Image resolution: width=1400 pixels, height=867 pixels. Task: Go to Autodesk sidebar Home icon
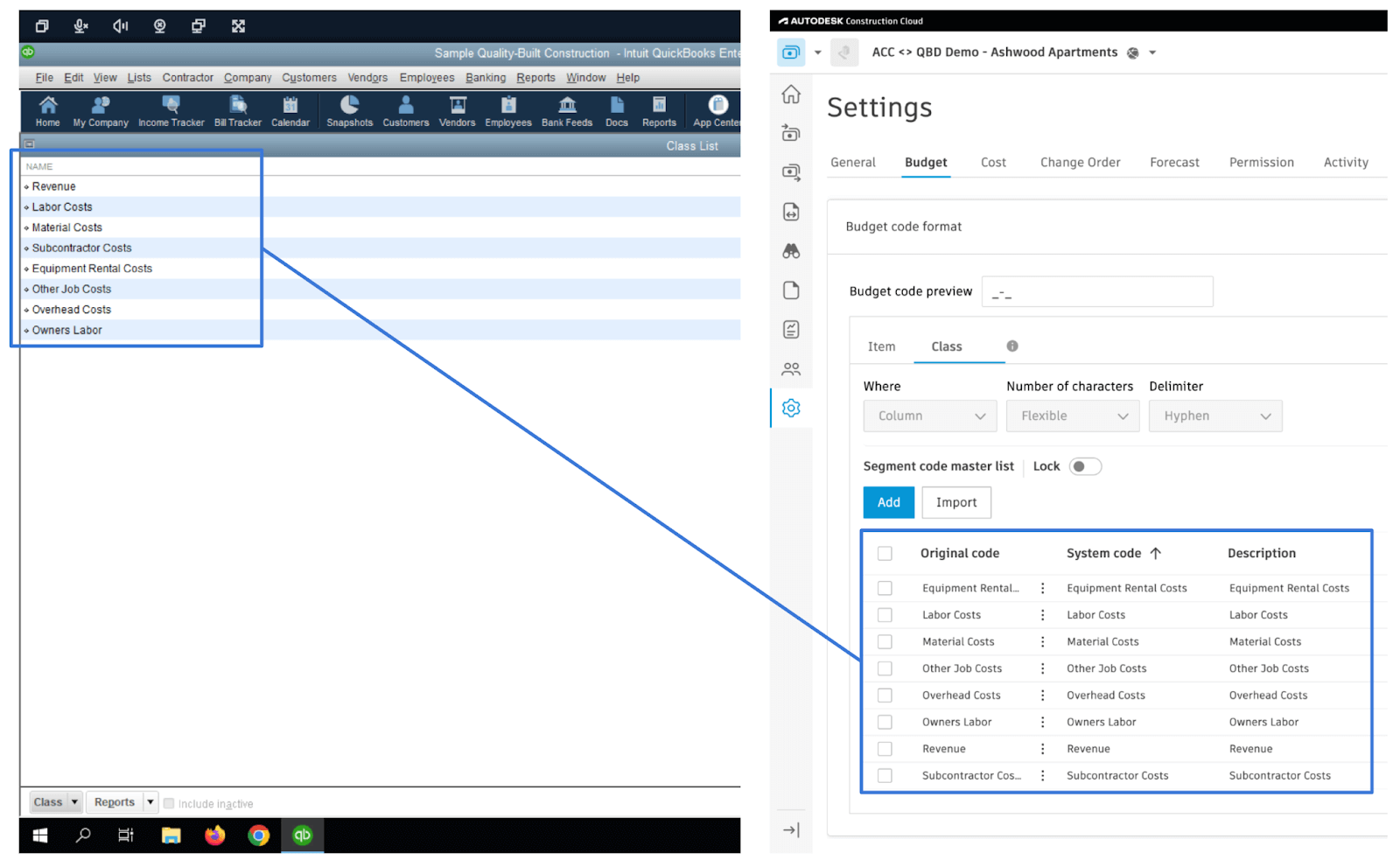point(791,94)
